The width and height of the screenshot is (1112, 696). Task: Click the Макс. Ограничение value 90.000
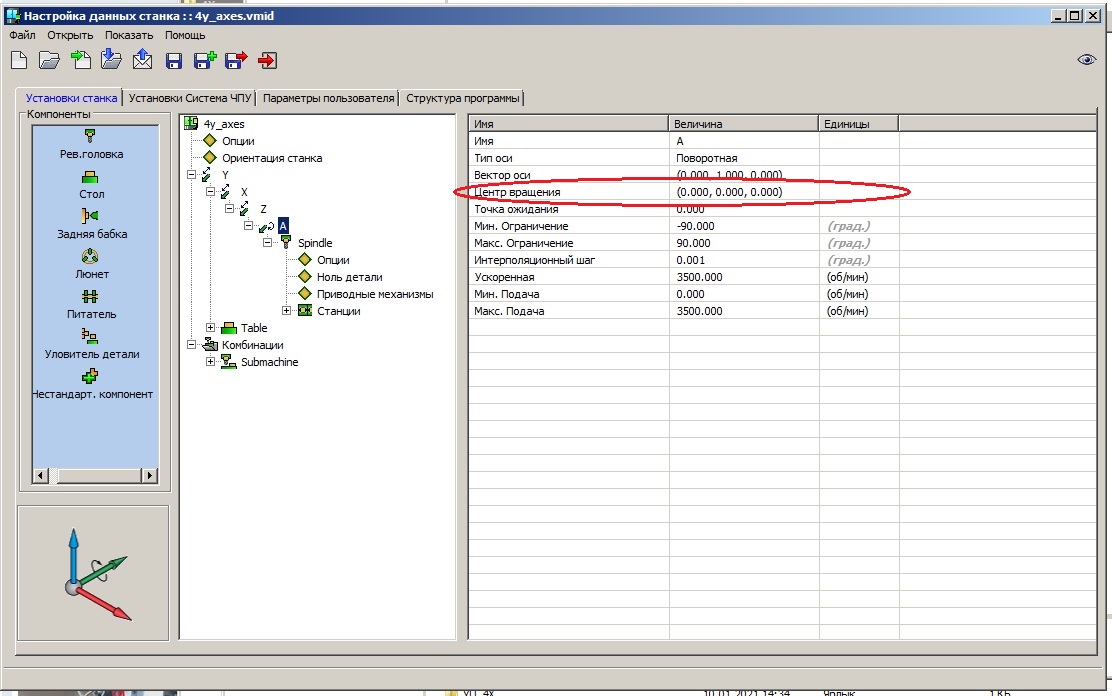(x=744, y=243)
